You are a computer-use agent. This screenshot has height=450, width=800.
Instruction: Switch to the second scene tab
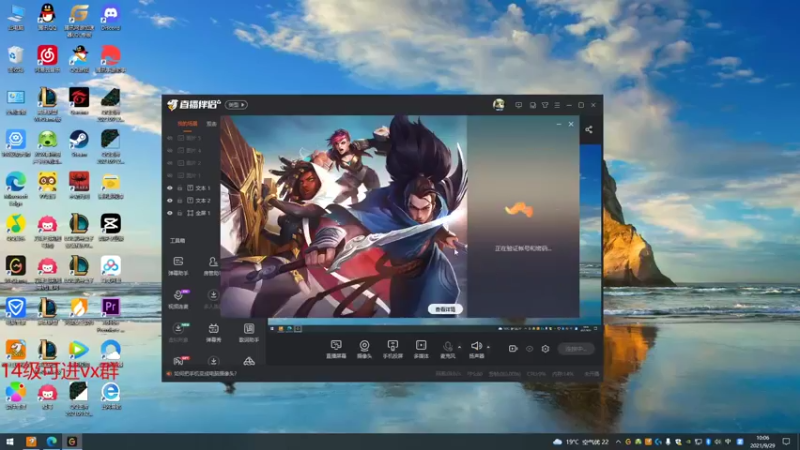coord(211,123)
